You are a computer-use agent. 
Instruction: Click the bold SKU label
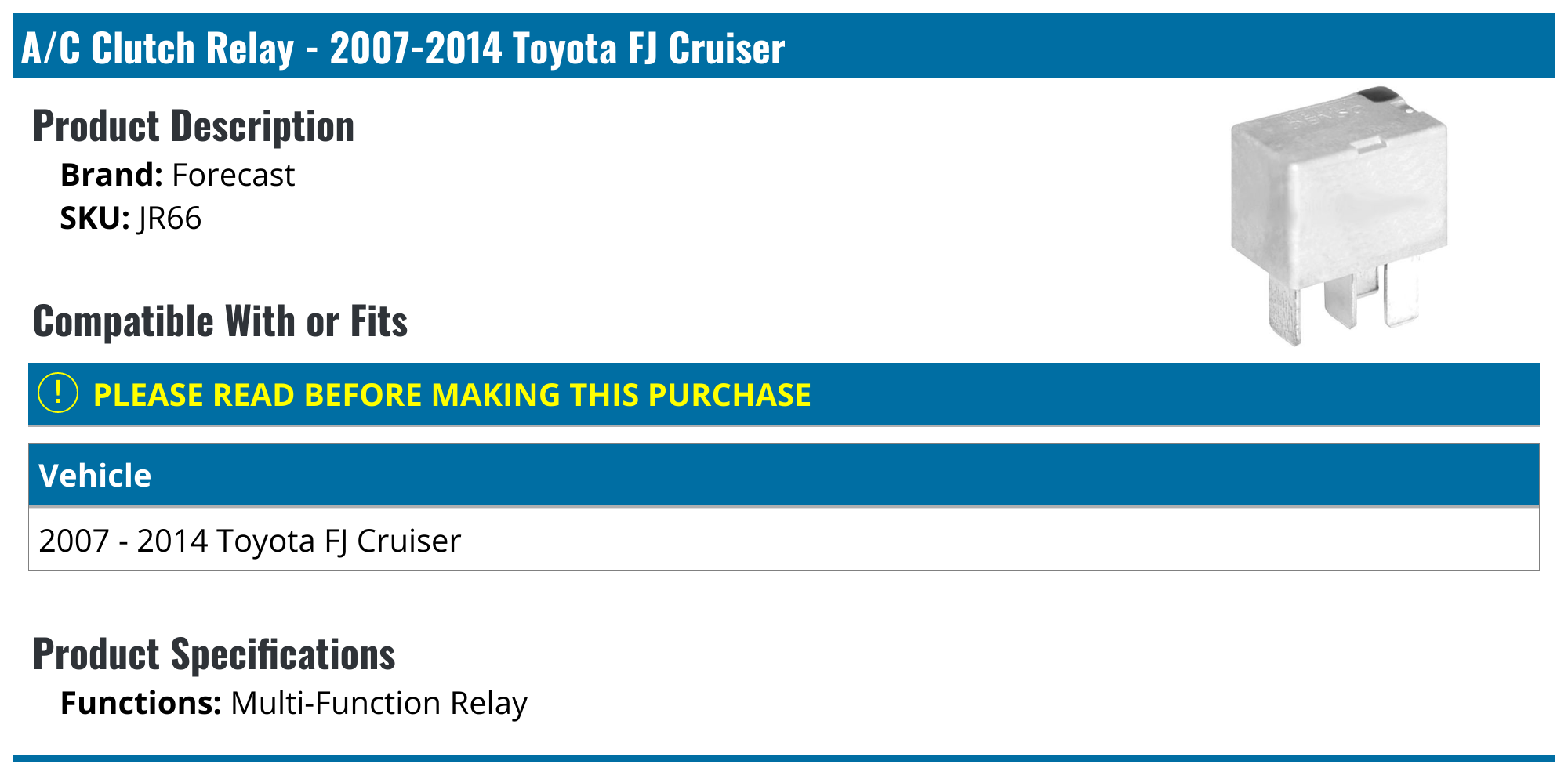[x=94, y=218]
